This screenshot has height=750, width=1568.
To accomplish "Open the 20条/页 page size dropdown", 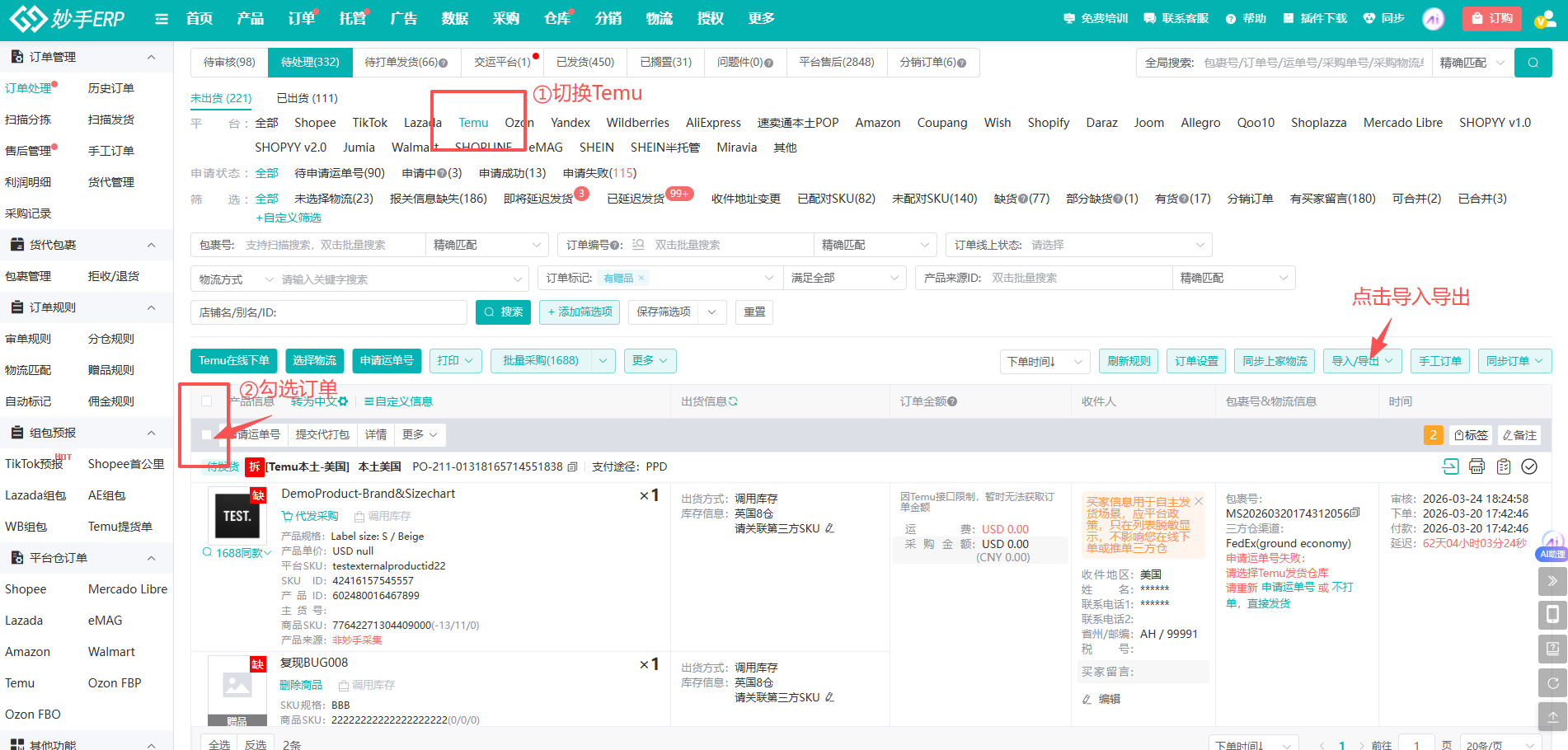I will (1500, 745).
